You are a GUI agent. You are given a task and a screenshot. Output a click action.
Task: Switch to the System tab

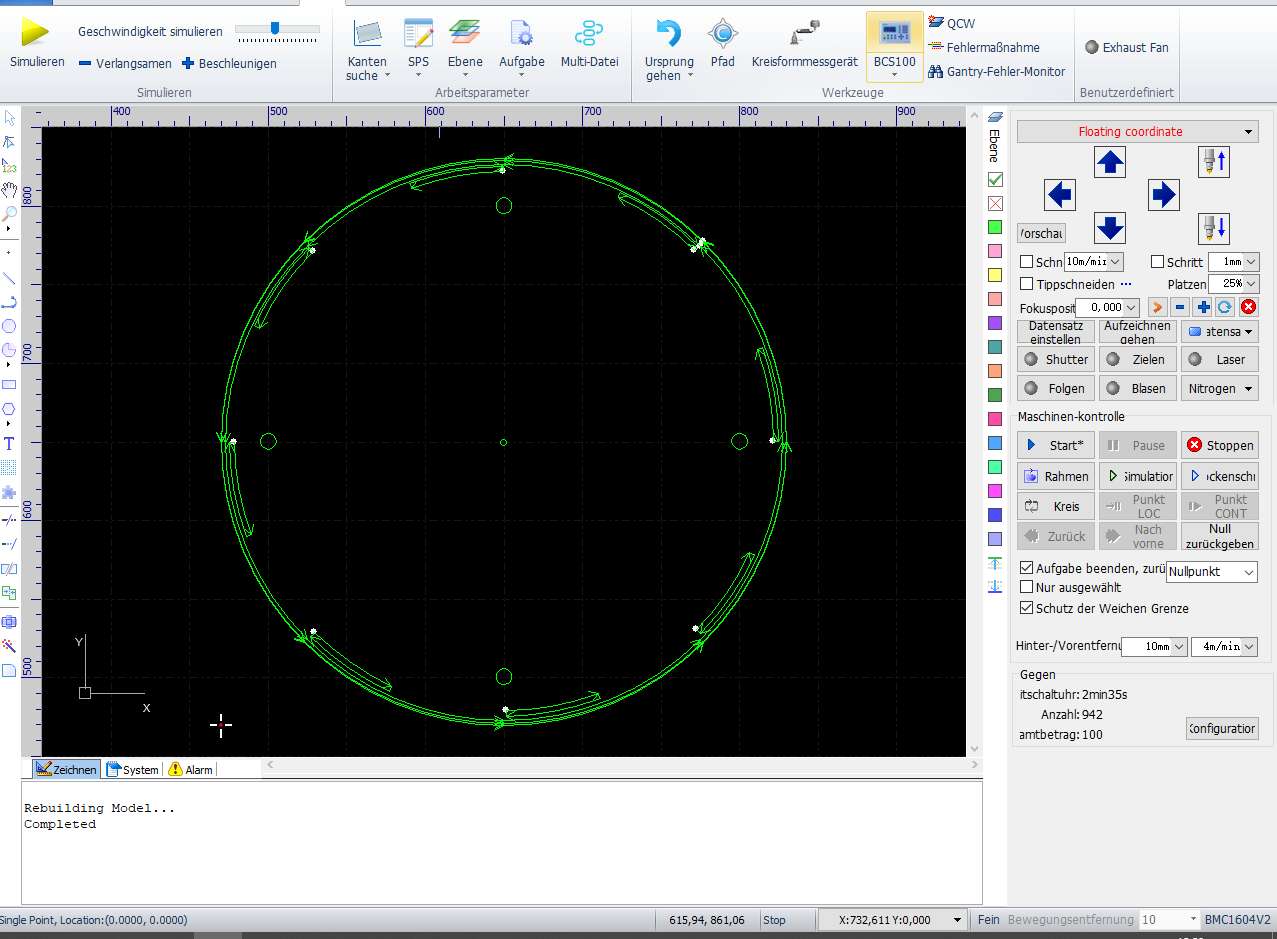[132, 769]
